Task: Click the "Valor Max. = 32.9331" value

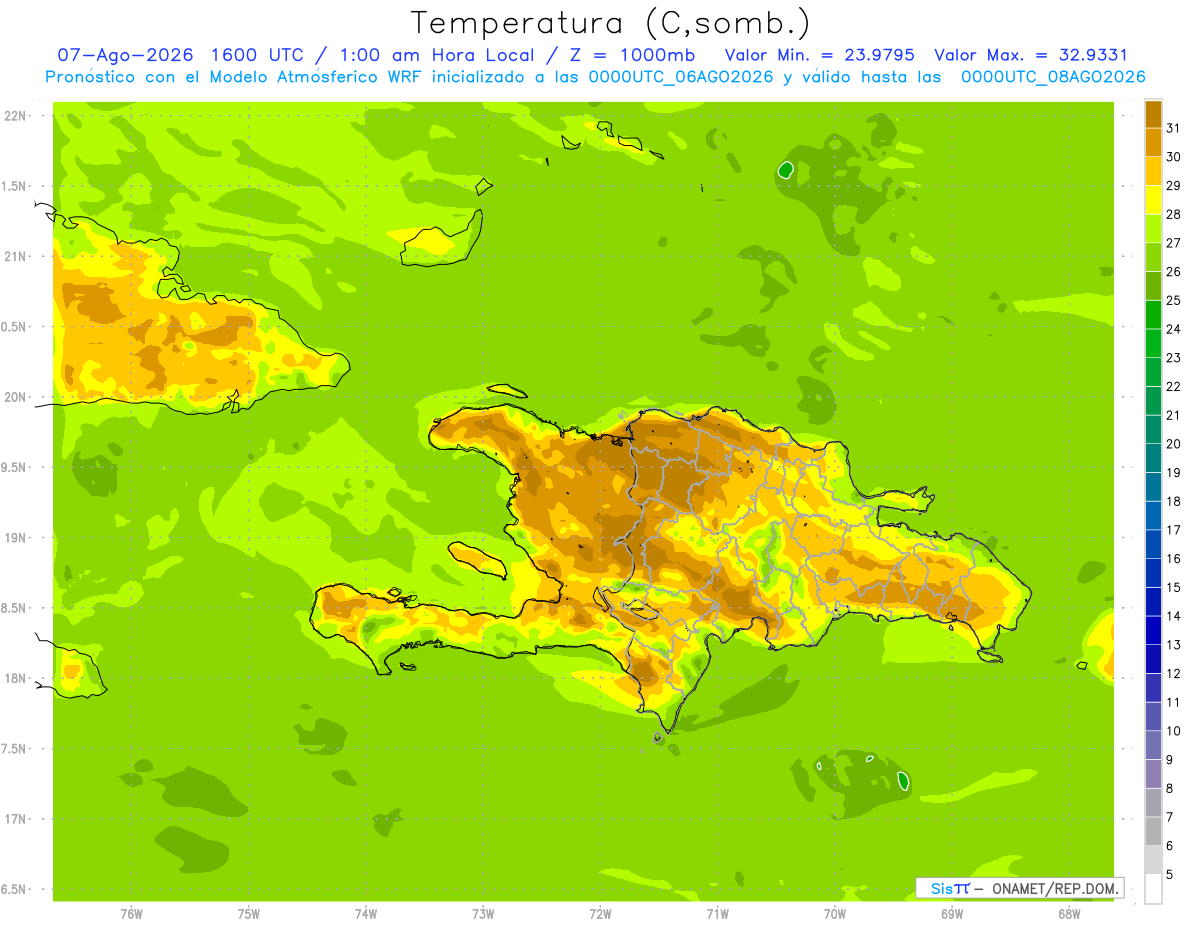Action: (x=1030, y=55)
